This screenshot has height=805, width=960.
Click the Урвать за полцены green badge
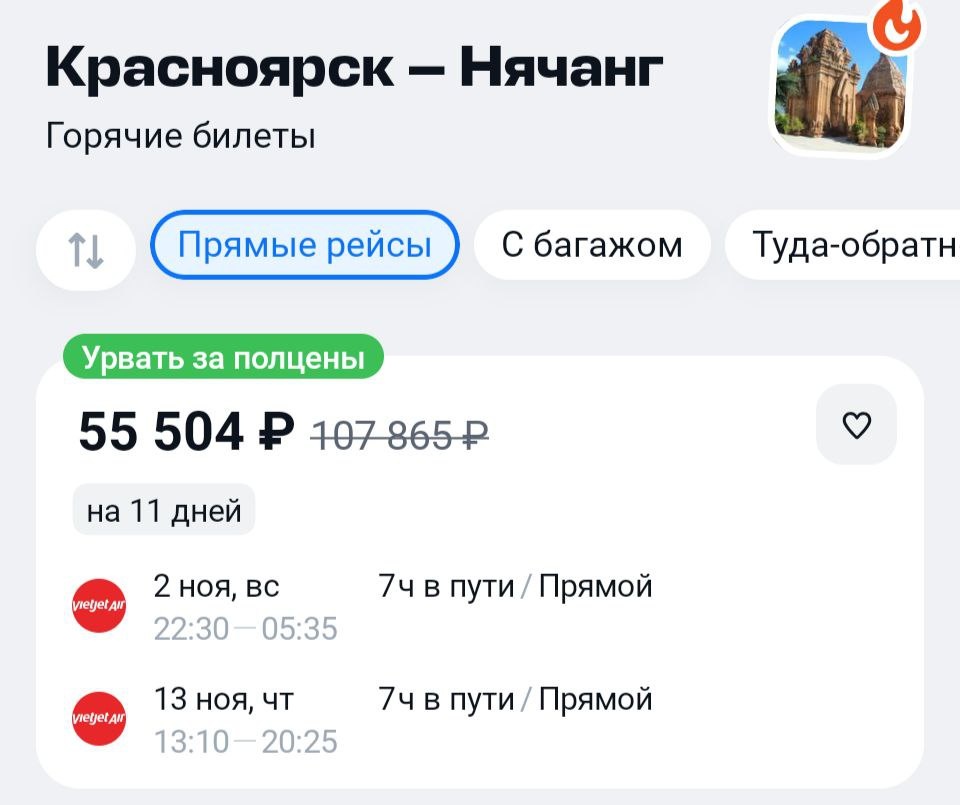tap(222, 357)
